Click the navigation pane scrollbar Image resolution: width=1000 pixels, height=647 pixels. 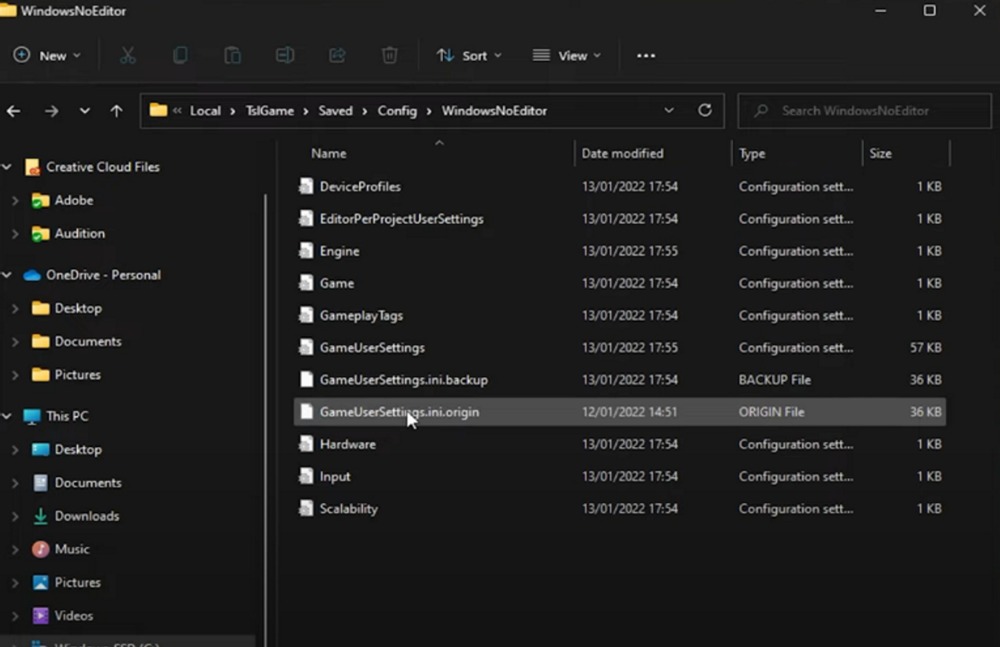265,420
